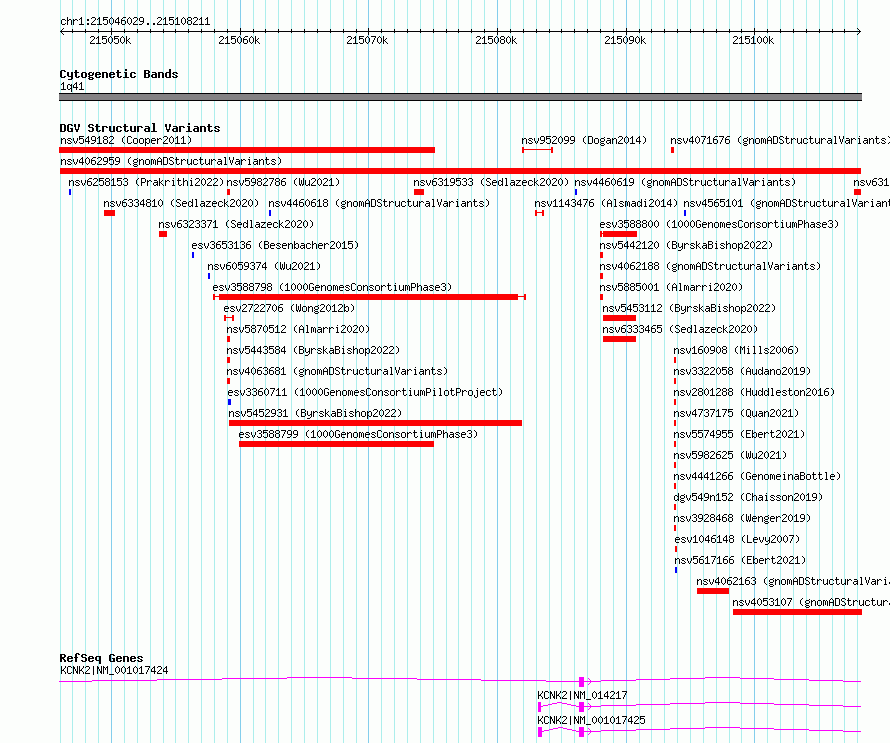The image size is (890, 743).
Task: Click the 215090k ruler position label
Action: [x=625, y=40]
